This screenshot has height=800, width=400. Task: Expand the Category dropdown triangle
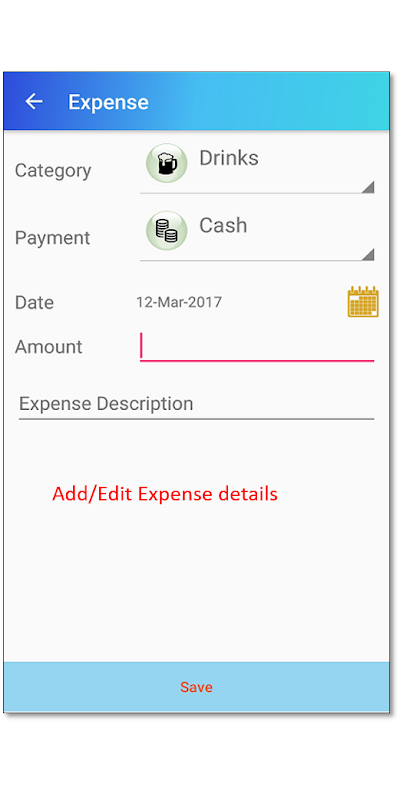tap(368, 187)
